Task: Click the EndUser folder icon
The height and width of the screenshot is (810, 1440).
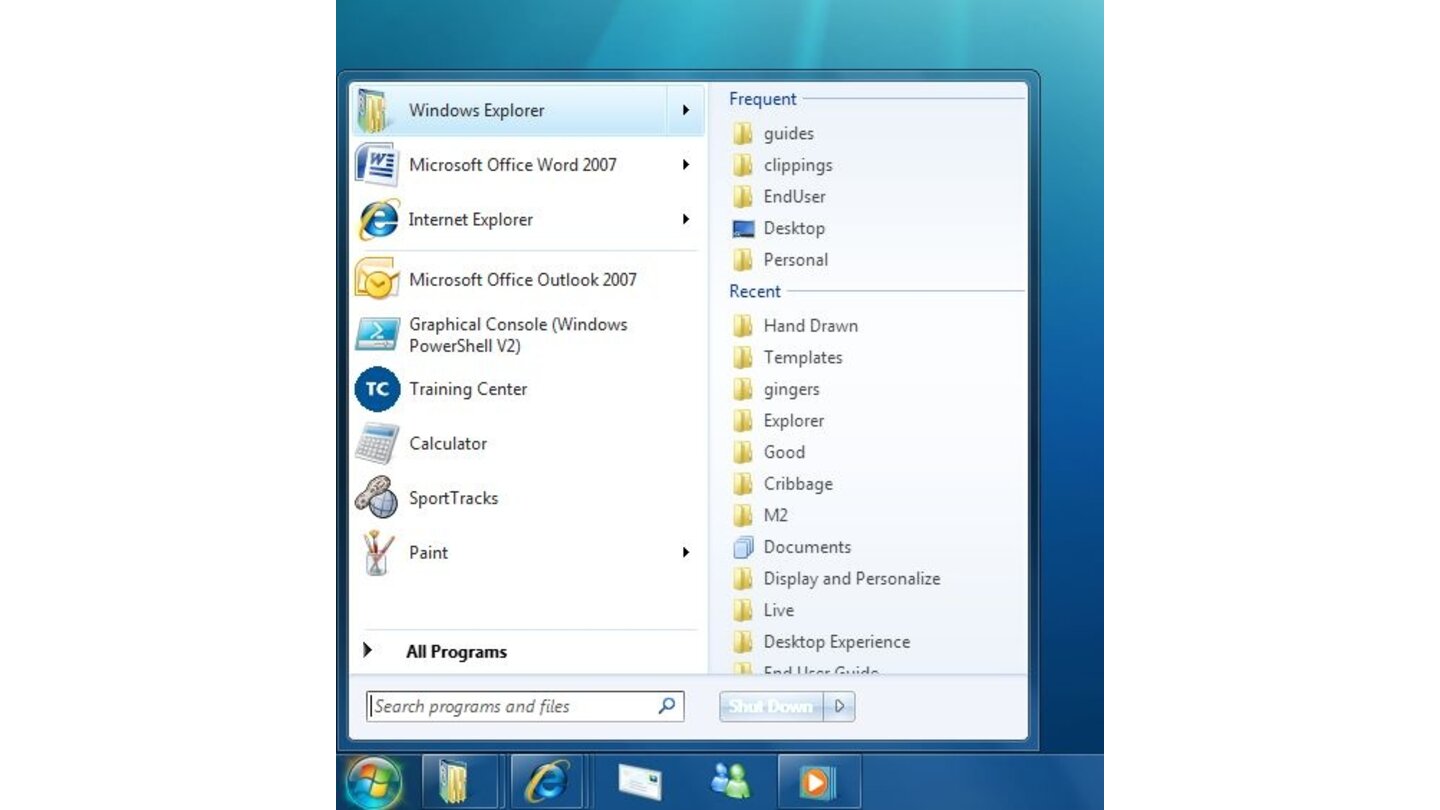Action: pyautogui.click(x=743, y=197)
